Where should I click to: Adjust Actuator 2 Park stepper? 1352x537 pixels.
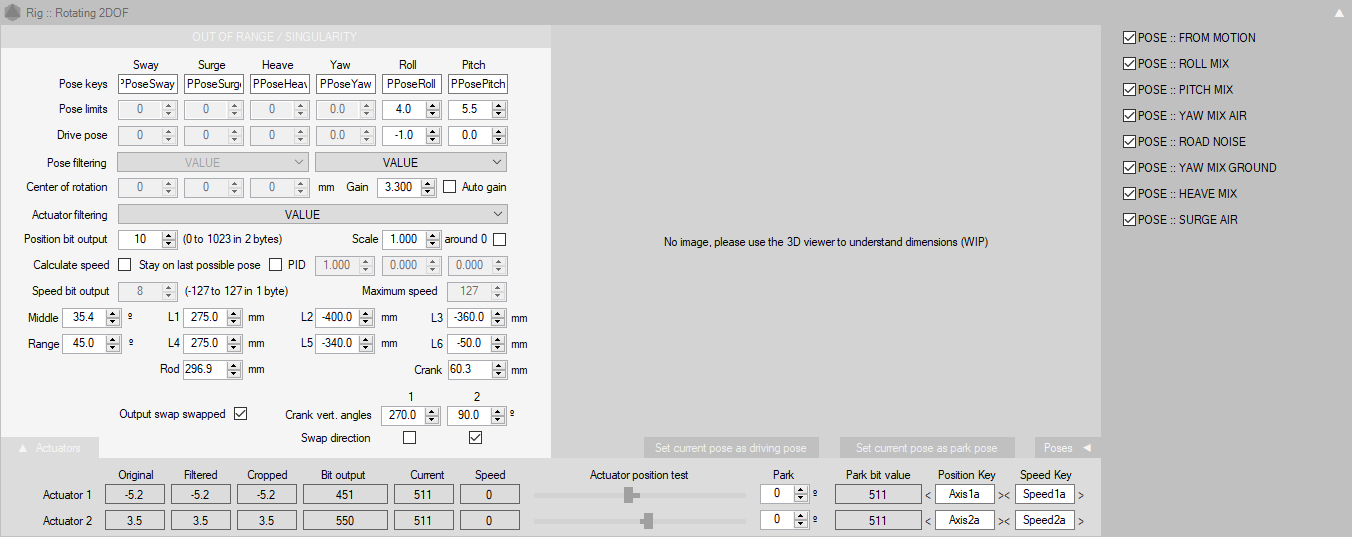pyautogui.click(x=801, y=520)
